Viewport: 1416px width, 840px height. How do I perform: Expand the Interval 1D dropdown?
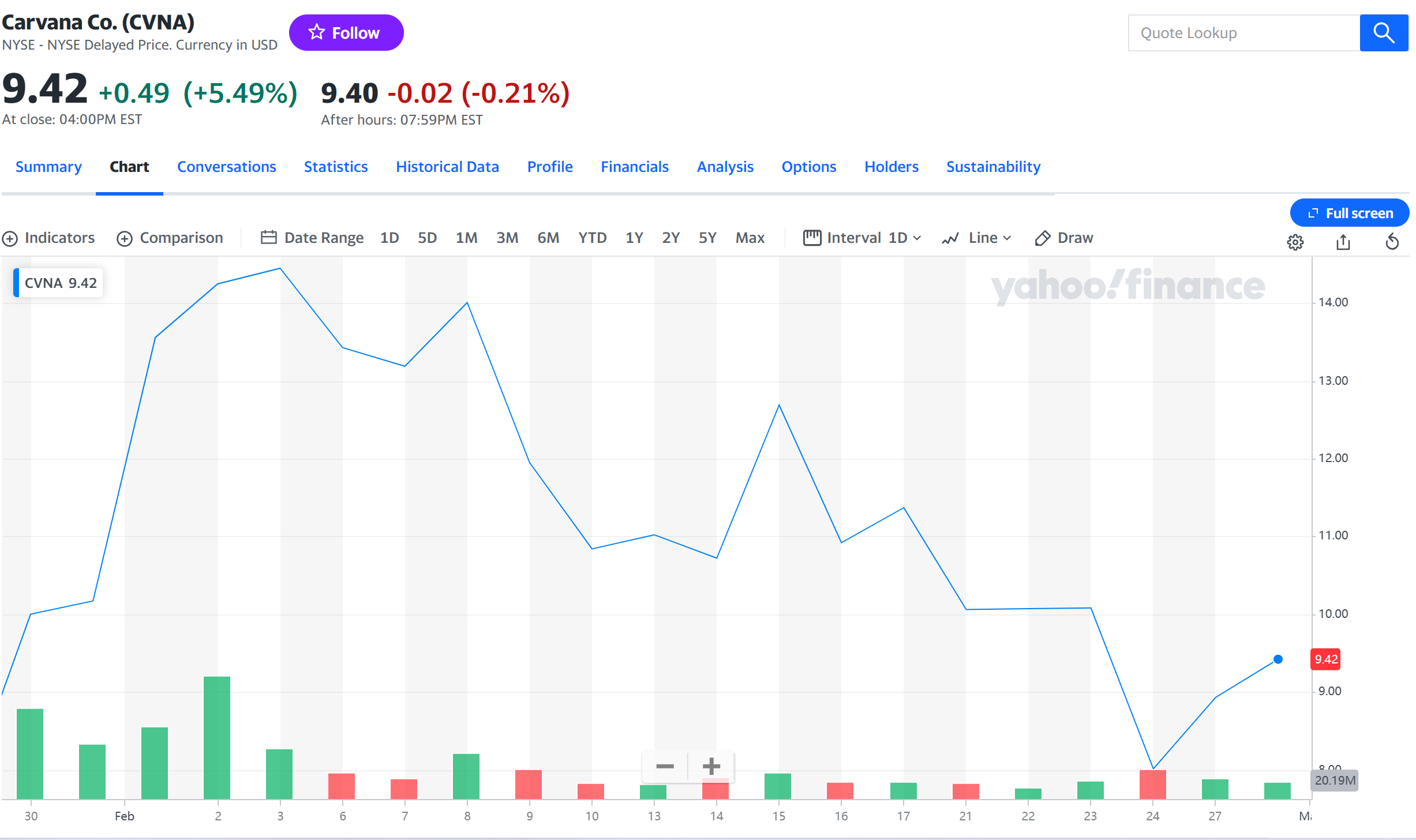click(862, 238)
